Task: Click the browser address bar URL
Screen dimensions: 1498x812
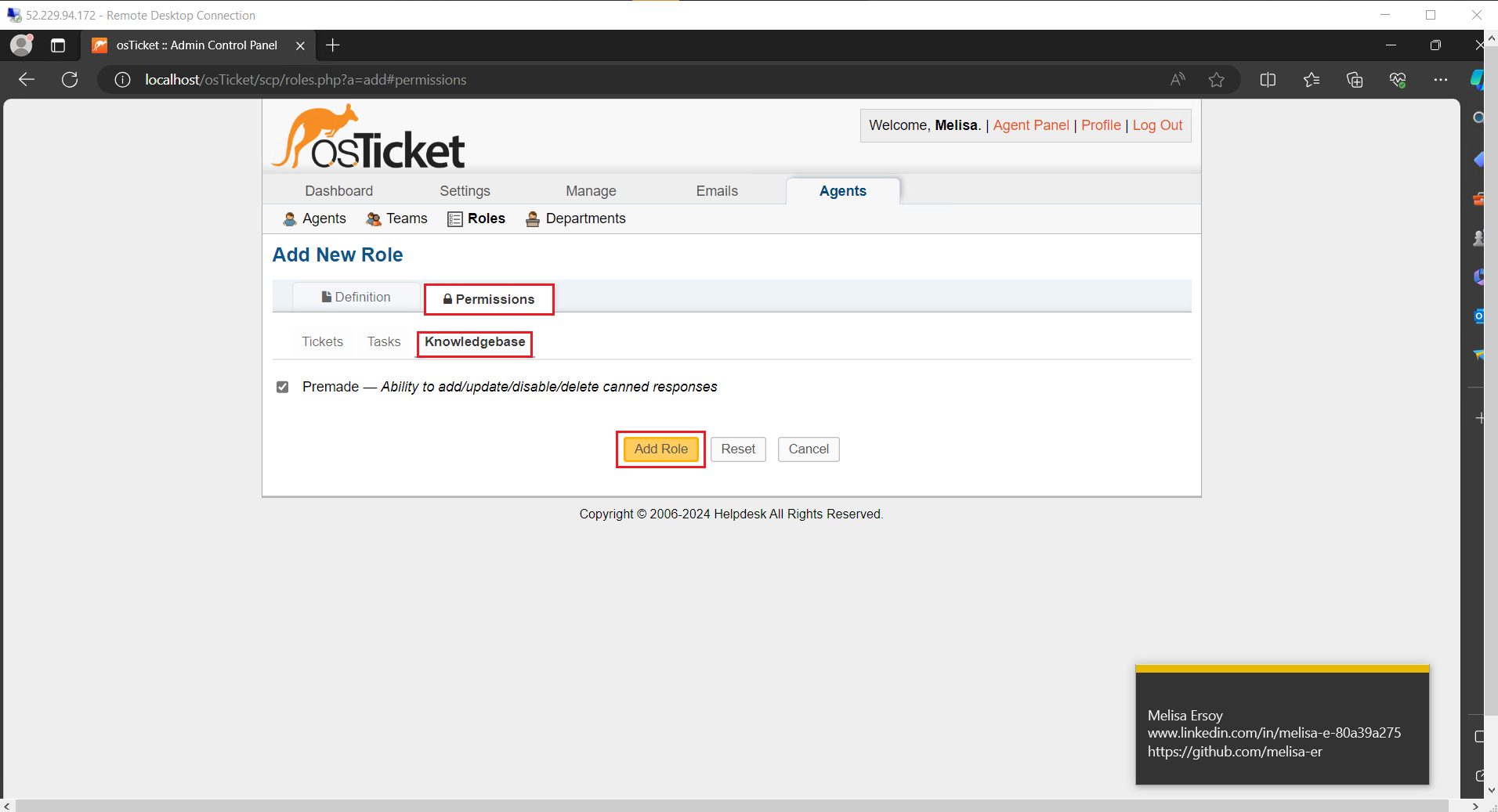Action: (x=306, y=80)
